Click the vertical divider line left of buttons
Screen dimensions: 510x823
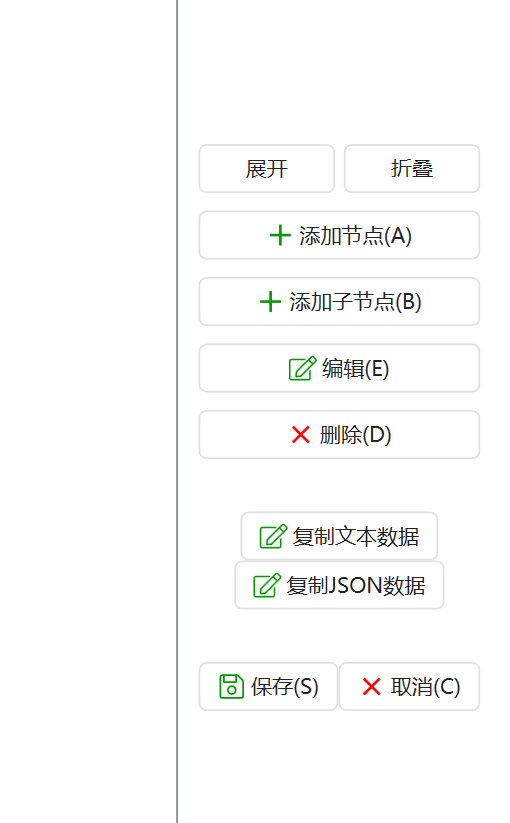pyautogui.click(x=177, y=412)
